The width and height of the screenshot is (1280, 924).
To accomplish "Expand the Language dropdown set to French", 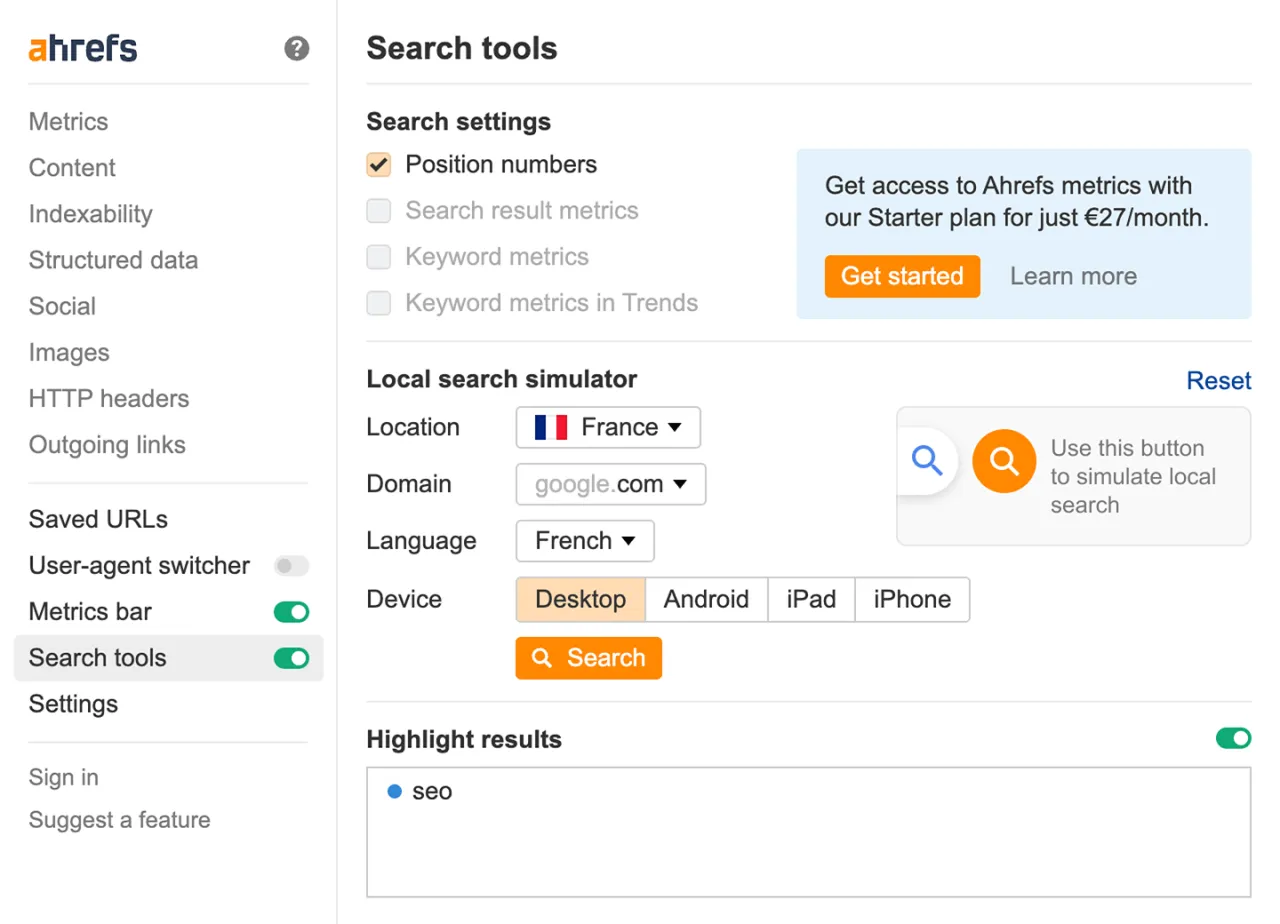I will (x=585, y=541).
